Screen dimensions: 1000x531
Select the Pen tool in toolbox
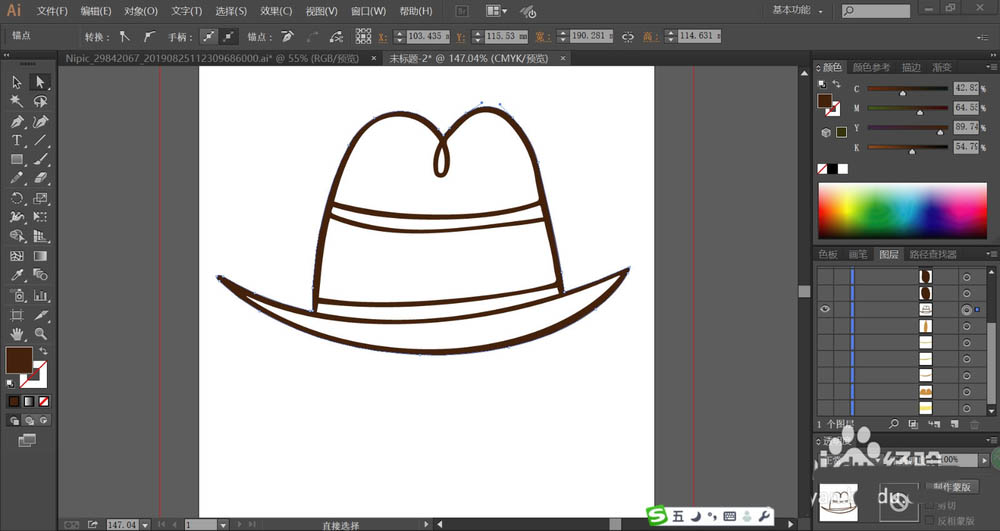coord(17,121)
